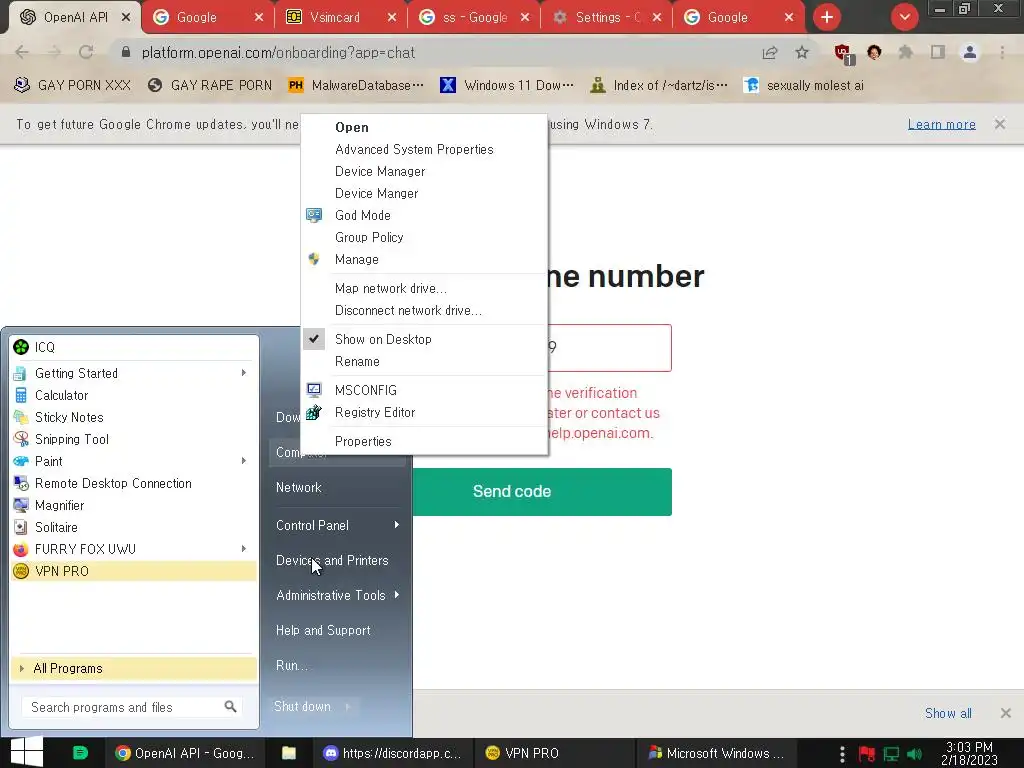Viewport: 1024px width, 768px height.
Task: Open Help and Support
Action: (323, 630)
